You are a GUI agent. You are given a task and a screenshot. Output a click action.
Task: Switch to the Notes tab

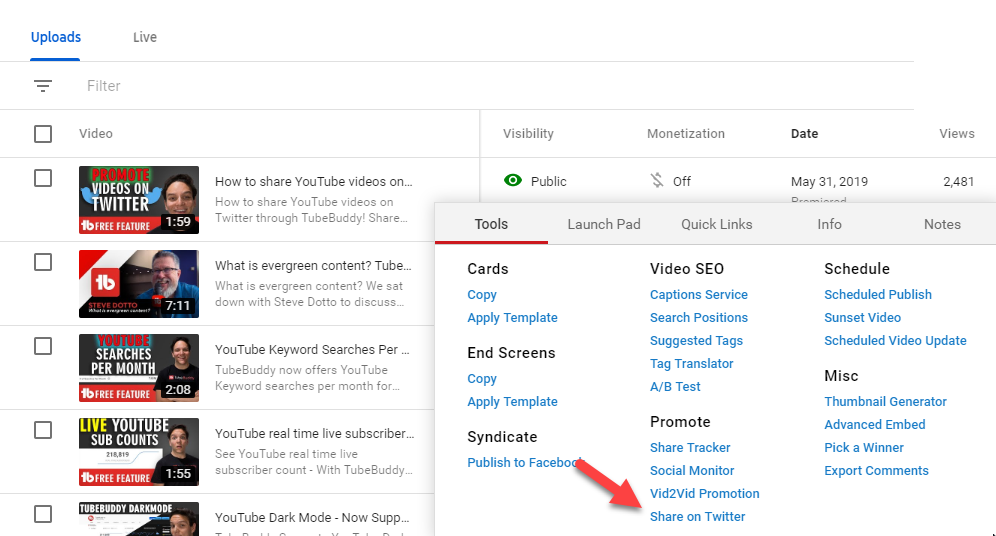coord(941,224)
